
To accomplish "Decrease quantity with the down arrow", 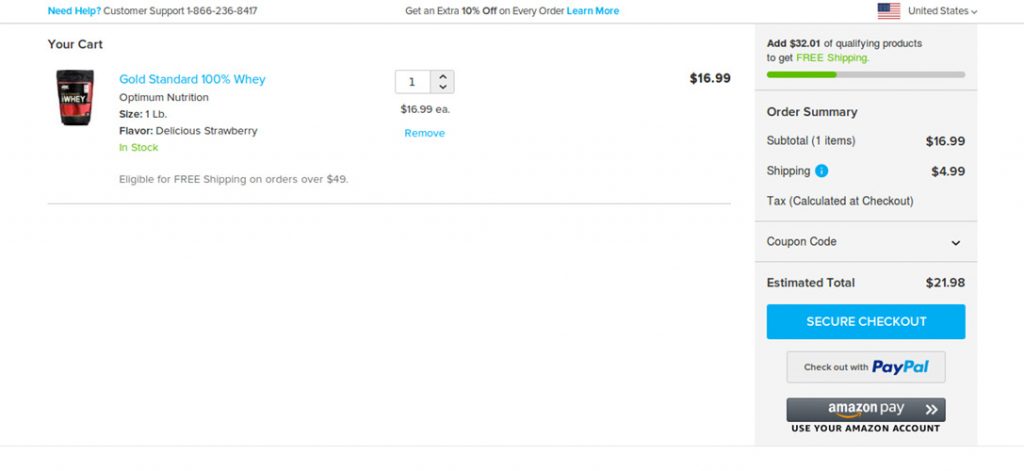I will tap(443, 88).
